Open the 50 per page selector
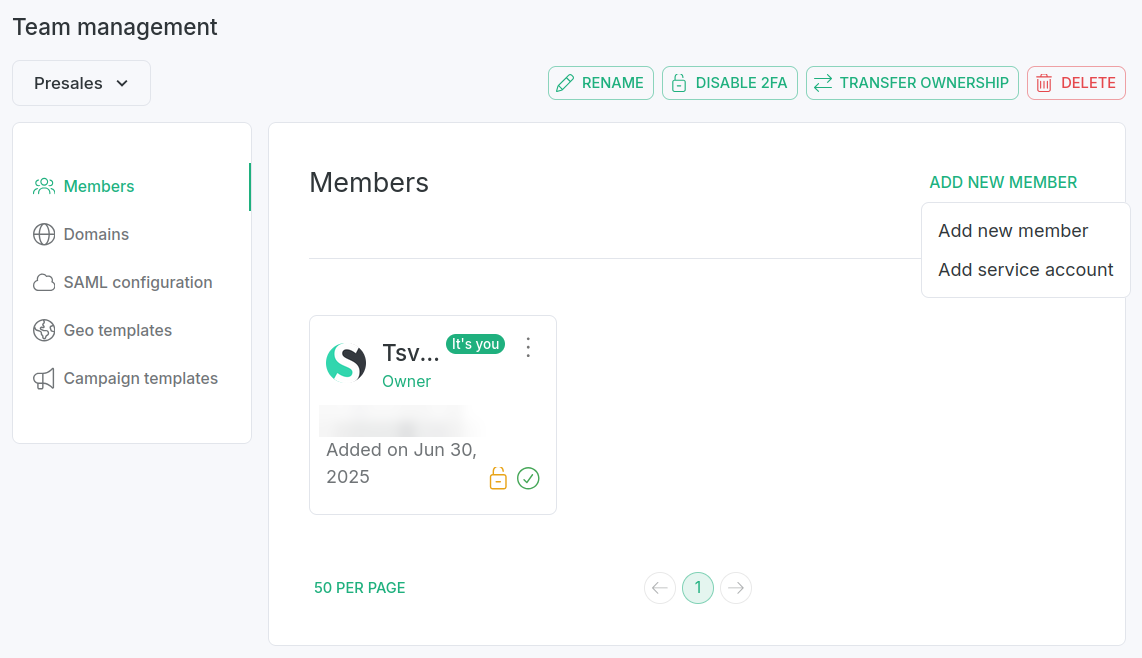The width and height of the screenshot is (1142, 658). (360, 588)
